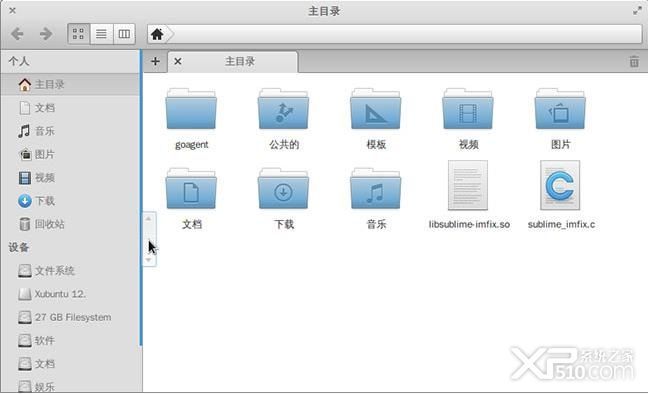
Task: Go forward with the right arrow button
Action: 45,34
